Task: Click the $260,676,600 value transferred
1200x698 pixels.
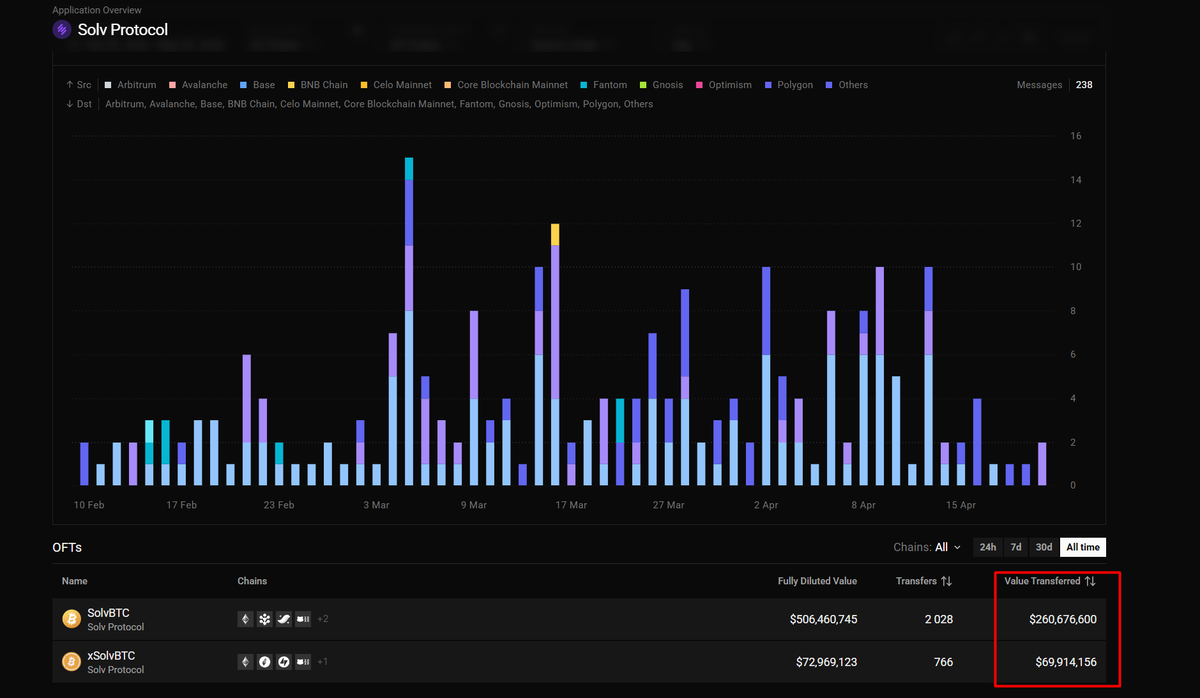Action: 1063,619
